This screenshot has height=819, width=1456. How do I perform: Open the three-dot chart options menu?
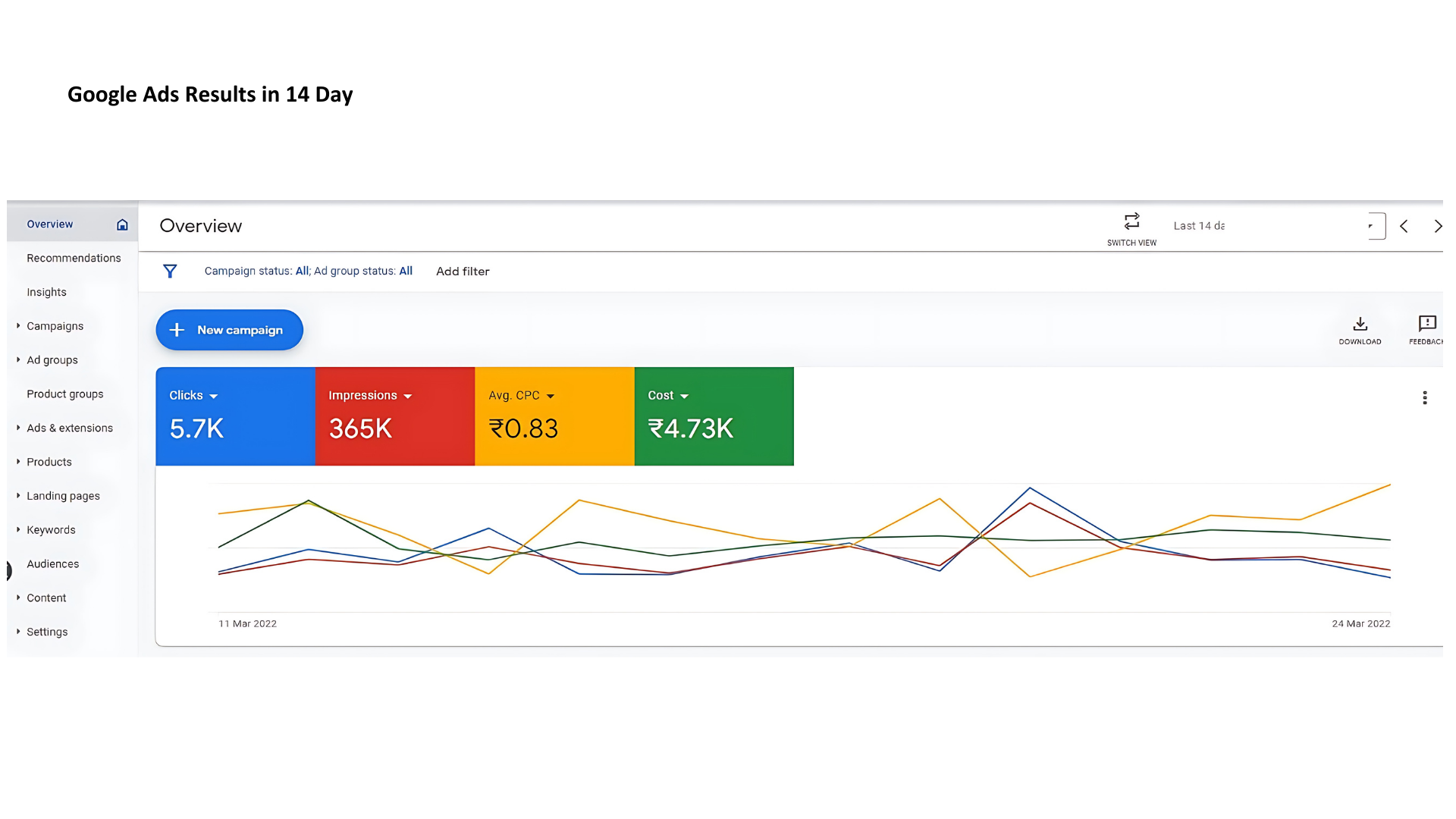(1424, 398)
